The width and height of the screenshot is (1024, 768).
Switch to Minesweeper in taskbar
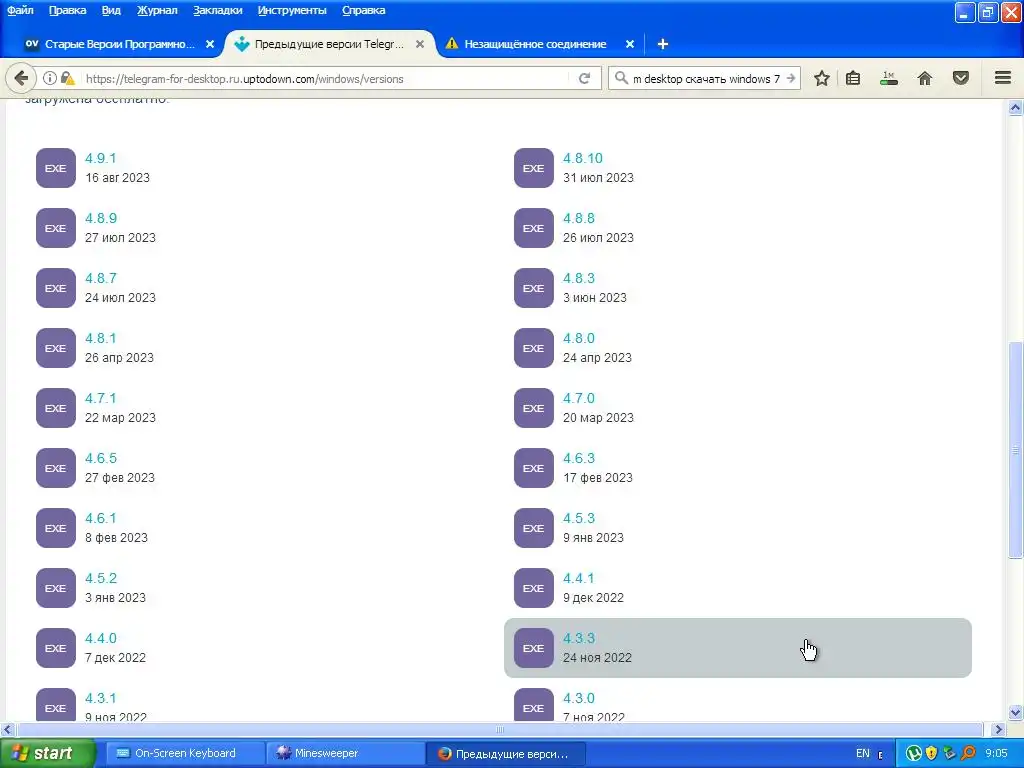[345, 753]
